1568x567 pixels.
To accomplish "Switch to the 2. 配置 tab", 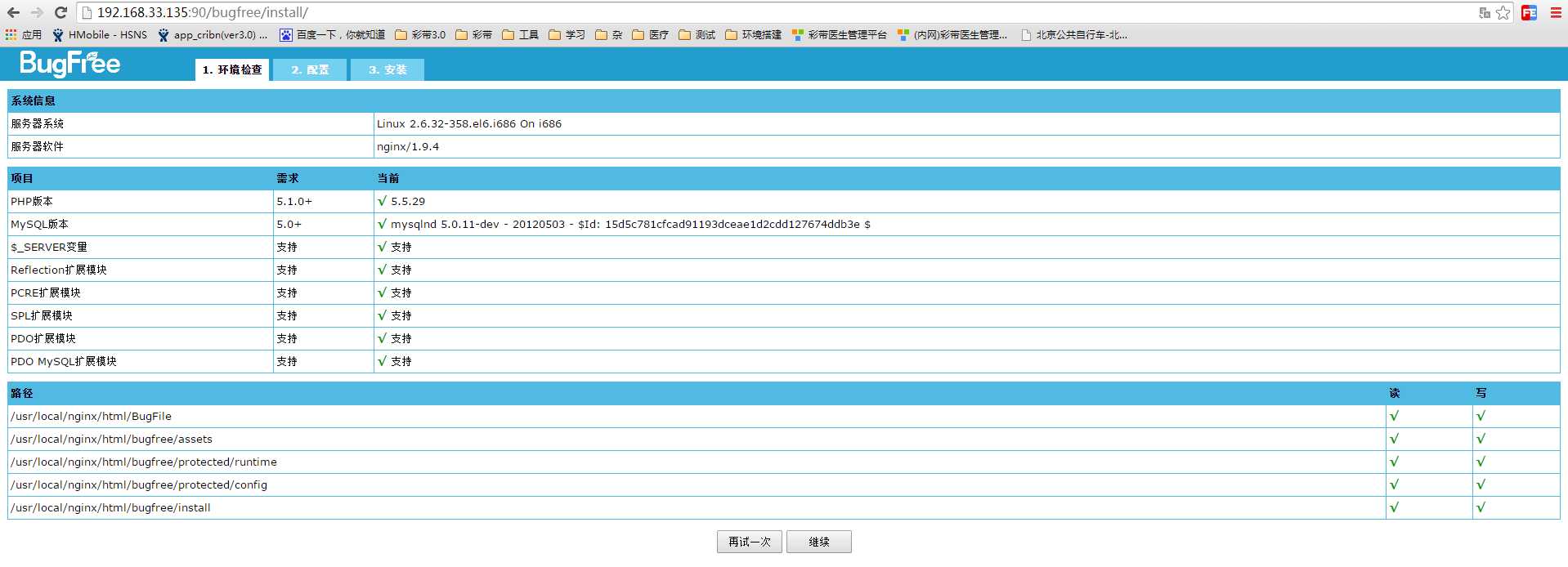I will [x=310, y=70].
